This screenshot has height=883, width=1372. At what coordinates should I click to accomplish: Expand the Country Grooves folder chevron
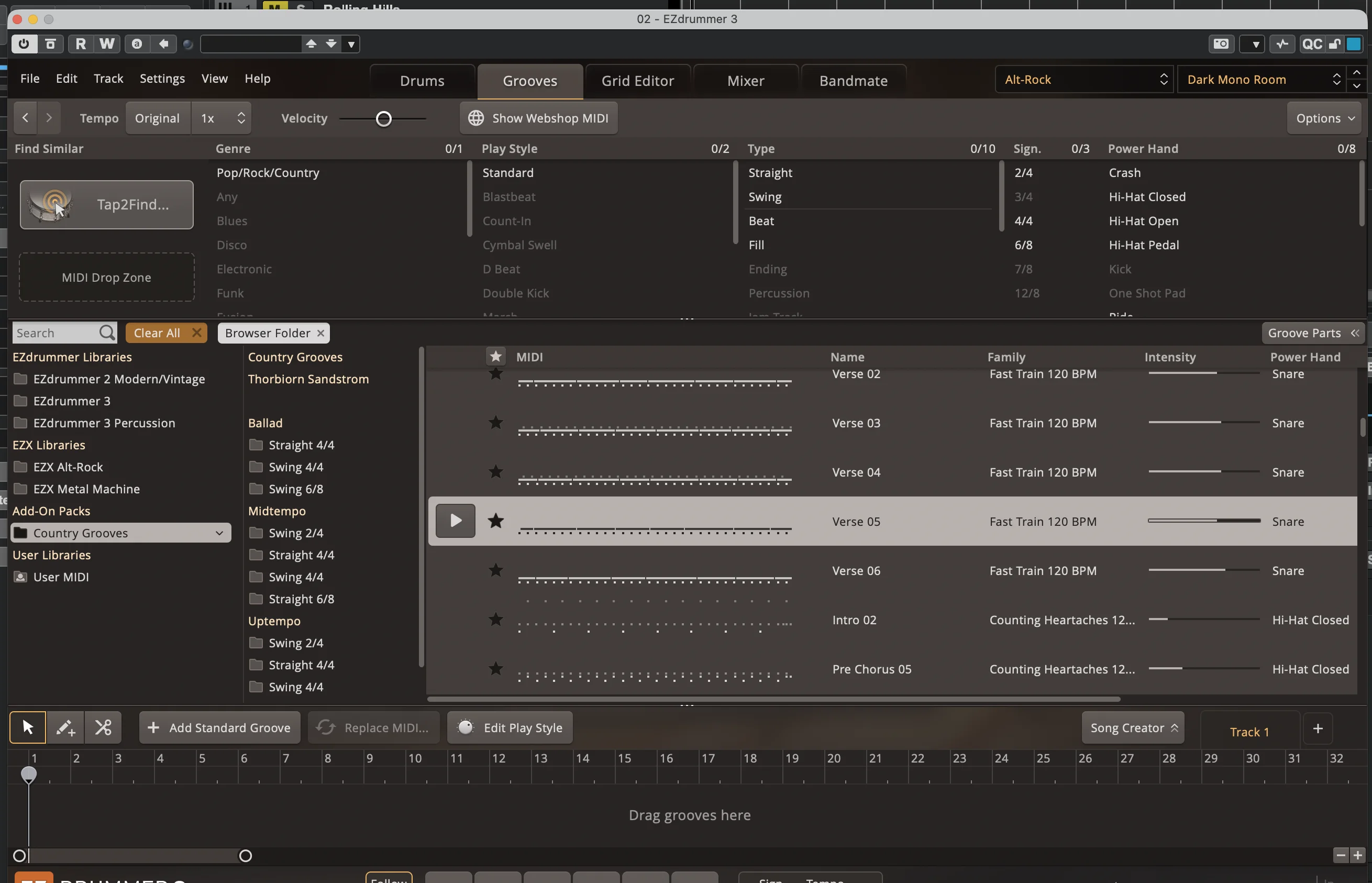pos(219,533)
